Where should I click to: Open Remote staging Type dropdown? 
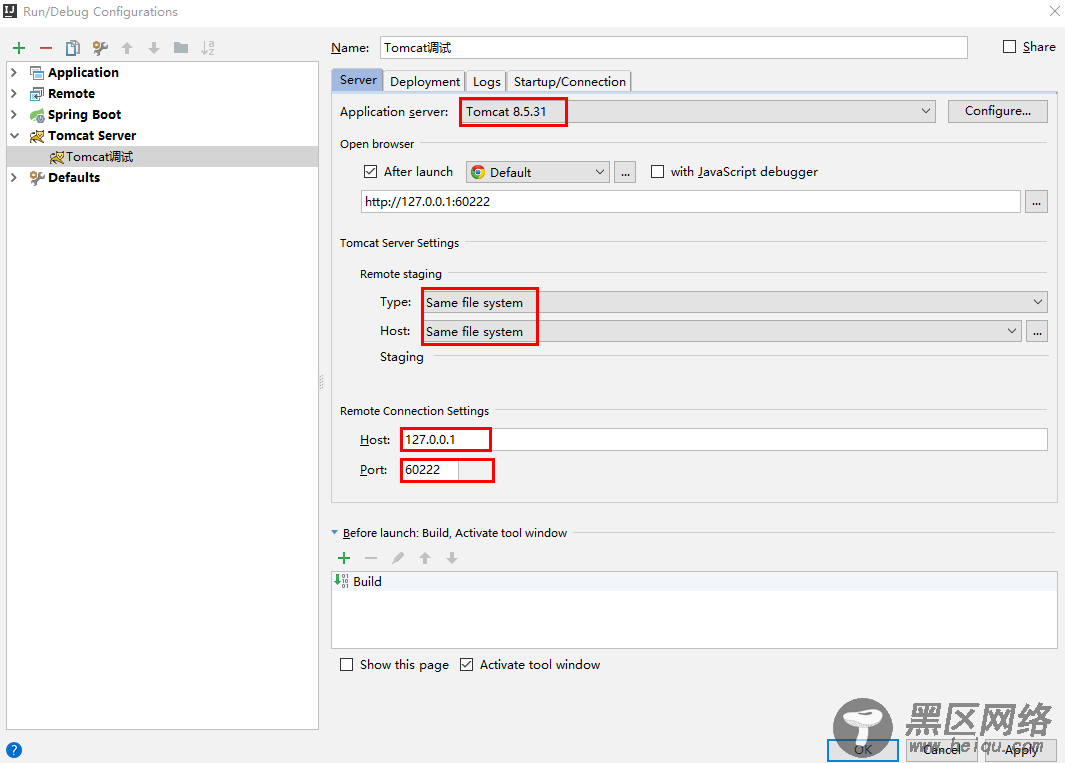point(735,302)
